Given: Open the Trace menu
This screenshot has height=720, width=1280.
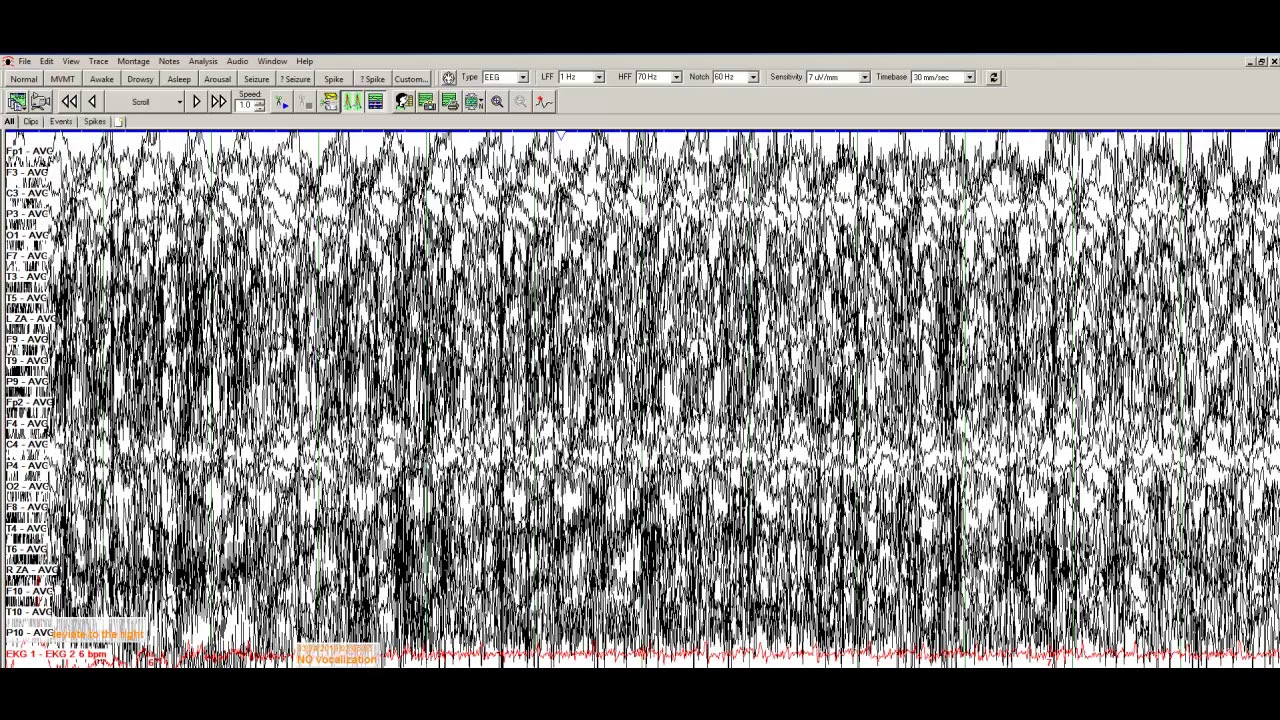Looking at the screenshot, I should coord(98,61).
